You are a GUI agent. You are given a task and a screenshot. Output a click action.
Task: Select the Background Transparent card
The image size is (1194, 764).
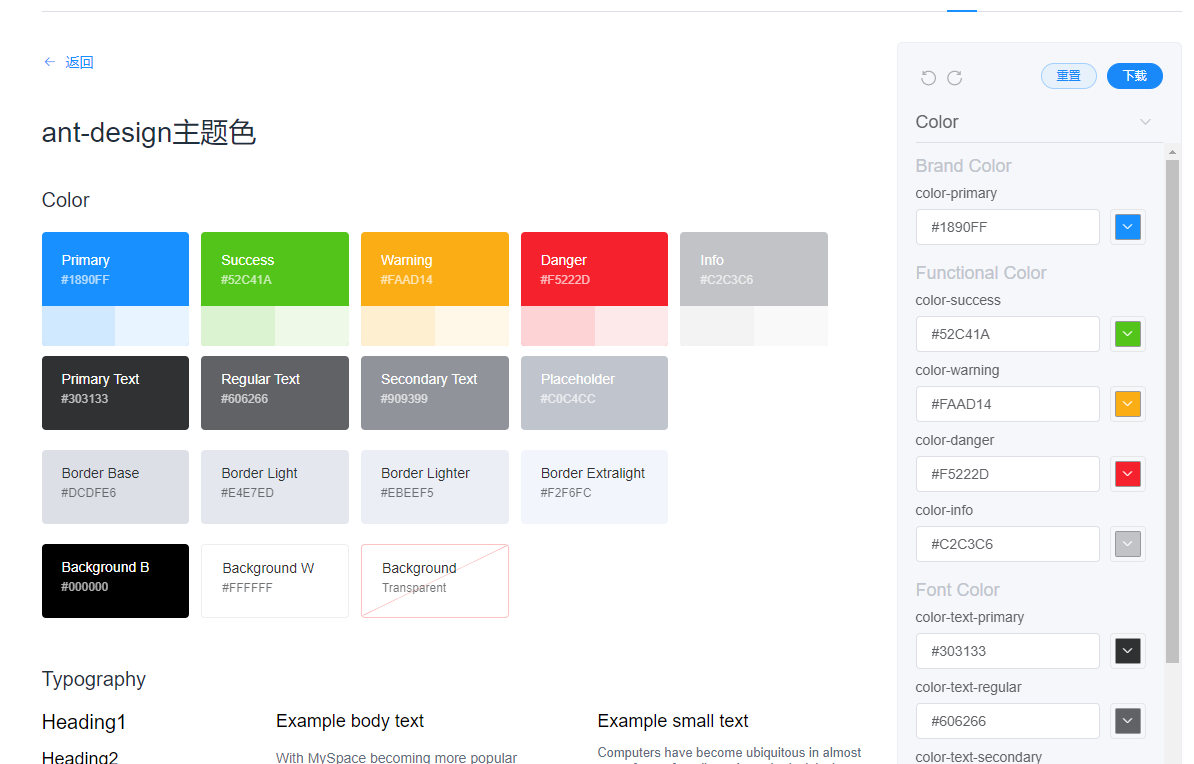pyautogui.click(x=435, y=580)
